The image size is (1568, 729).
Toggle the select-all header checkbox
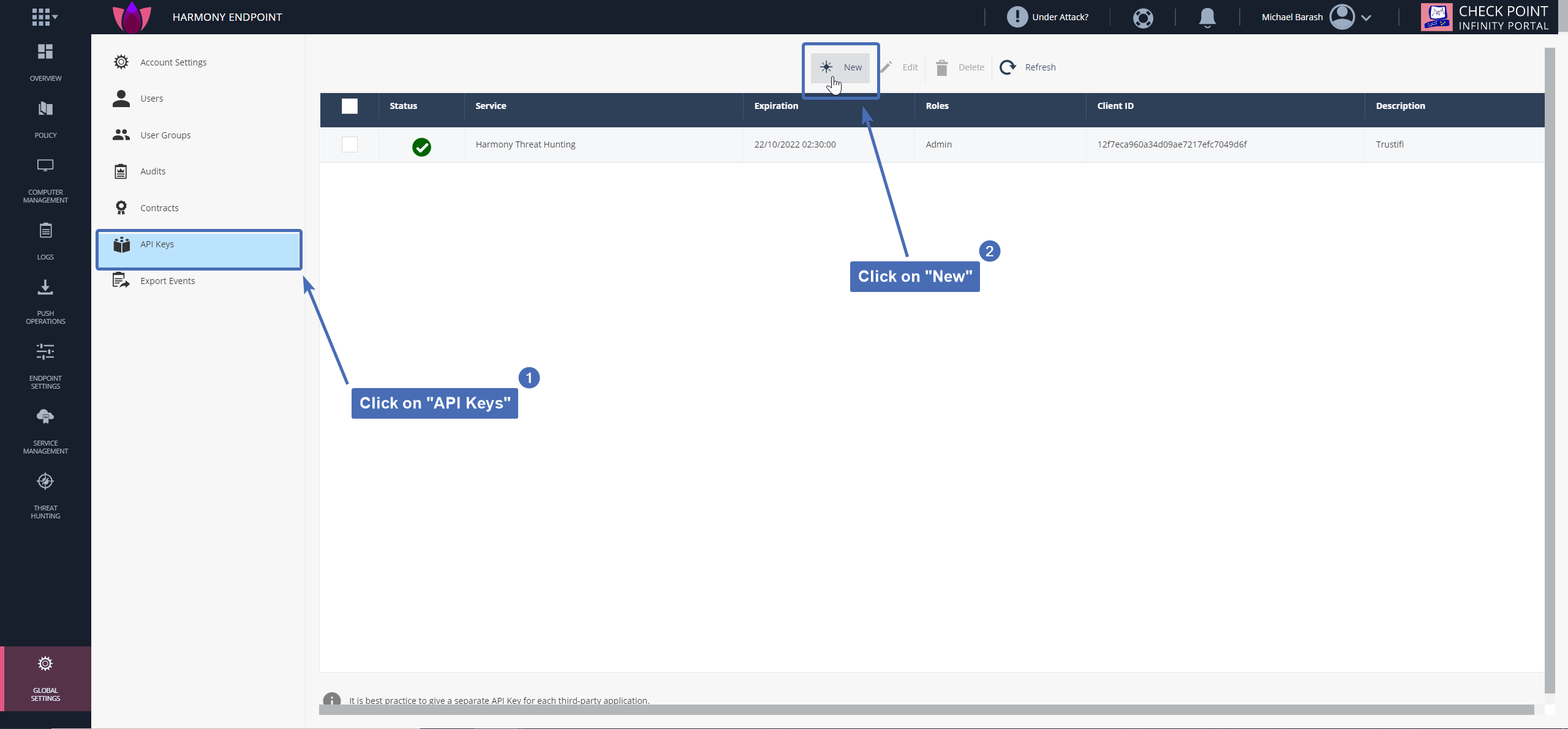click(350, 106)
